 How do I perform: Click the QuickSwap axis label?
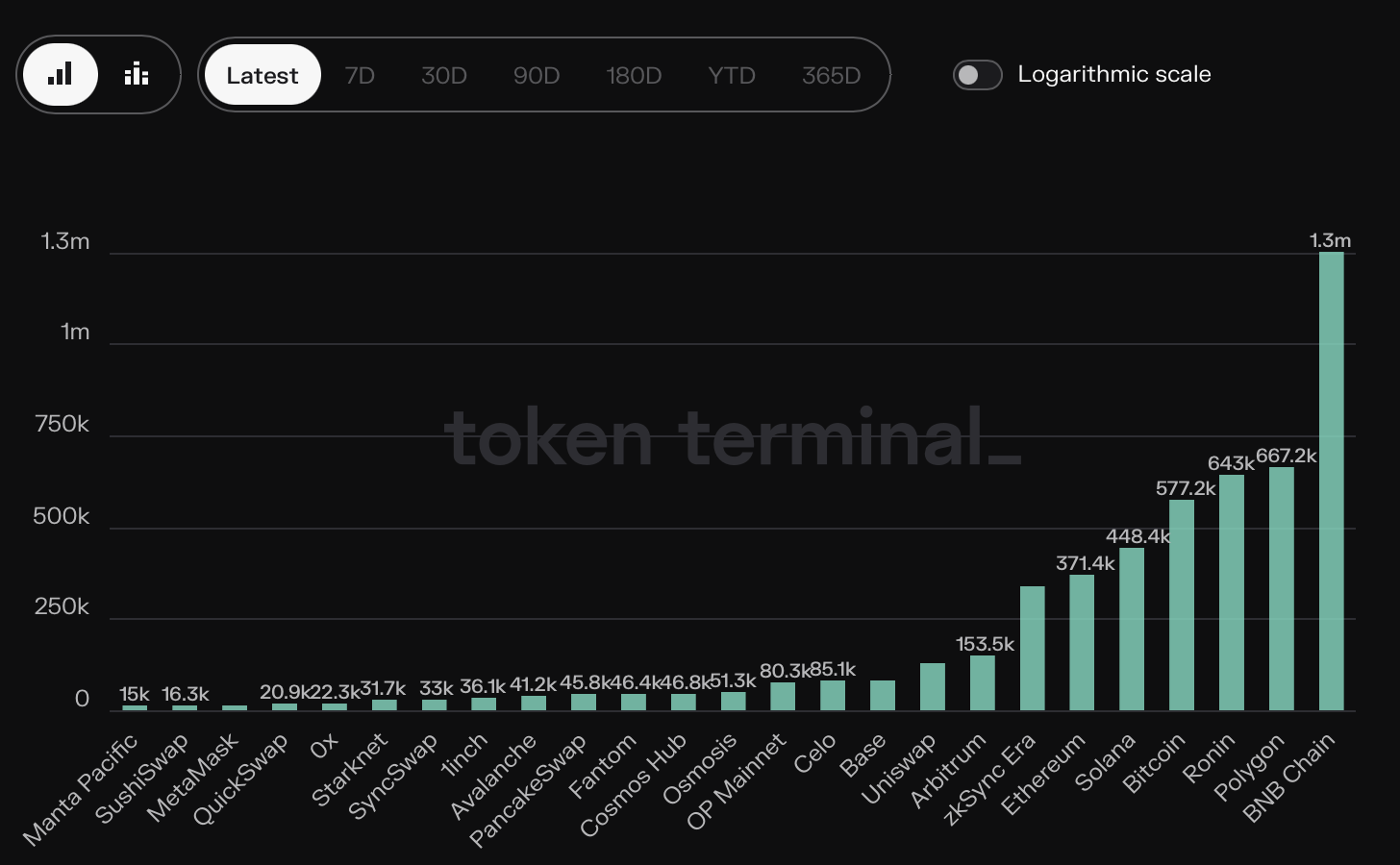[240, 779]
